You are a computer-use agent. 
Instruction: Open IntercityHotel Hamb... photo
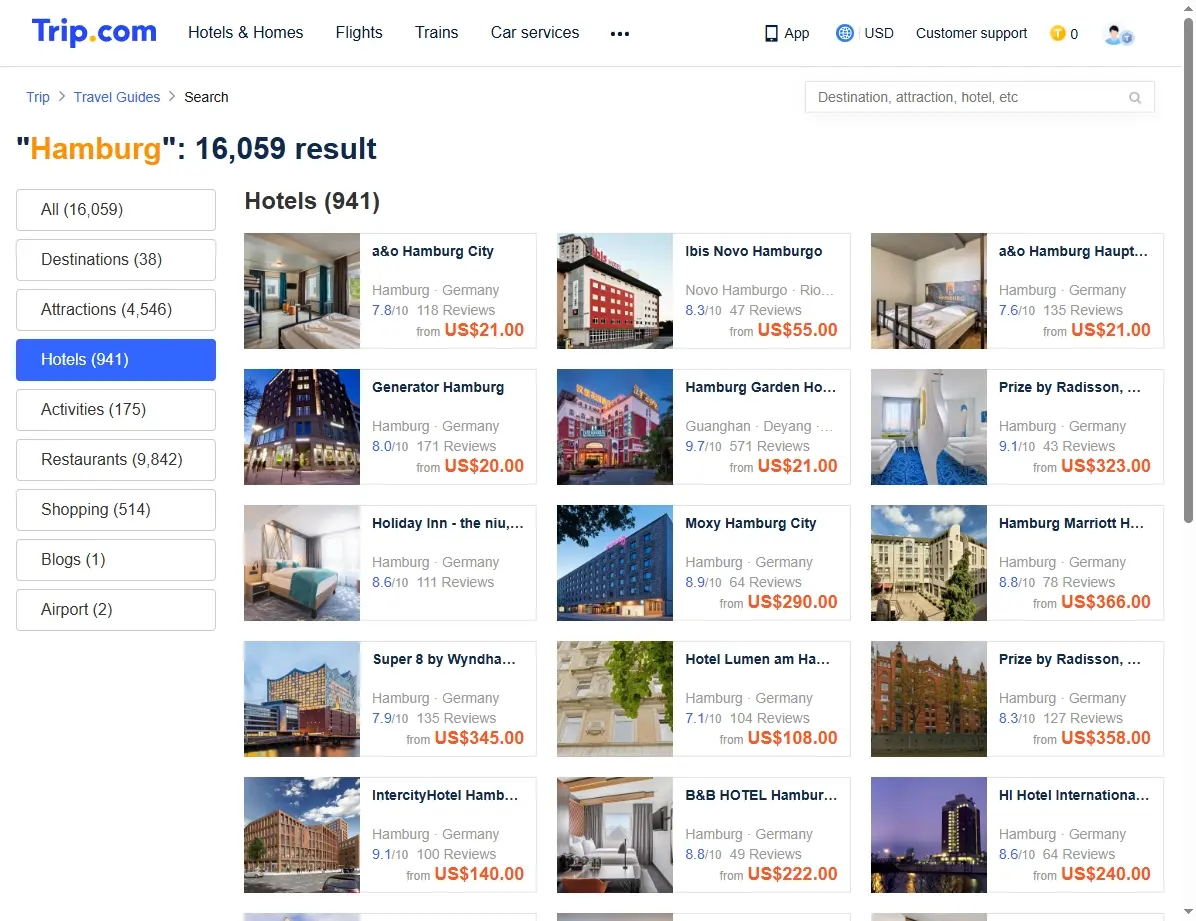(302, 835)
